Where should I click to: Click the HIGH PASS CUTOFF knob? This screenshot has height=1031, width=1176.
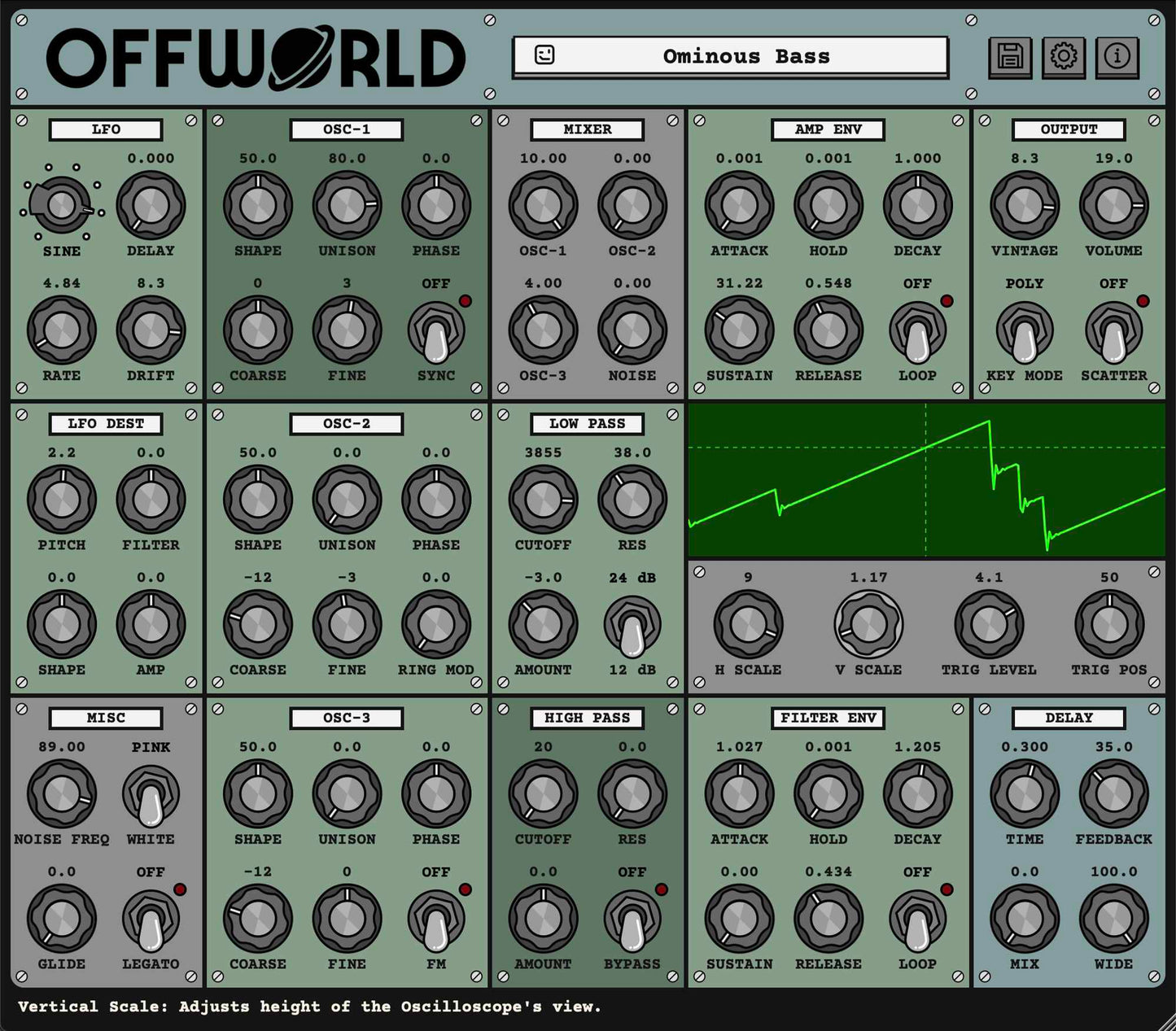(543, 794)
